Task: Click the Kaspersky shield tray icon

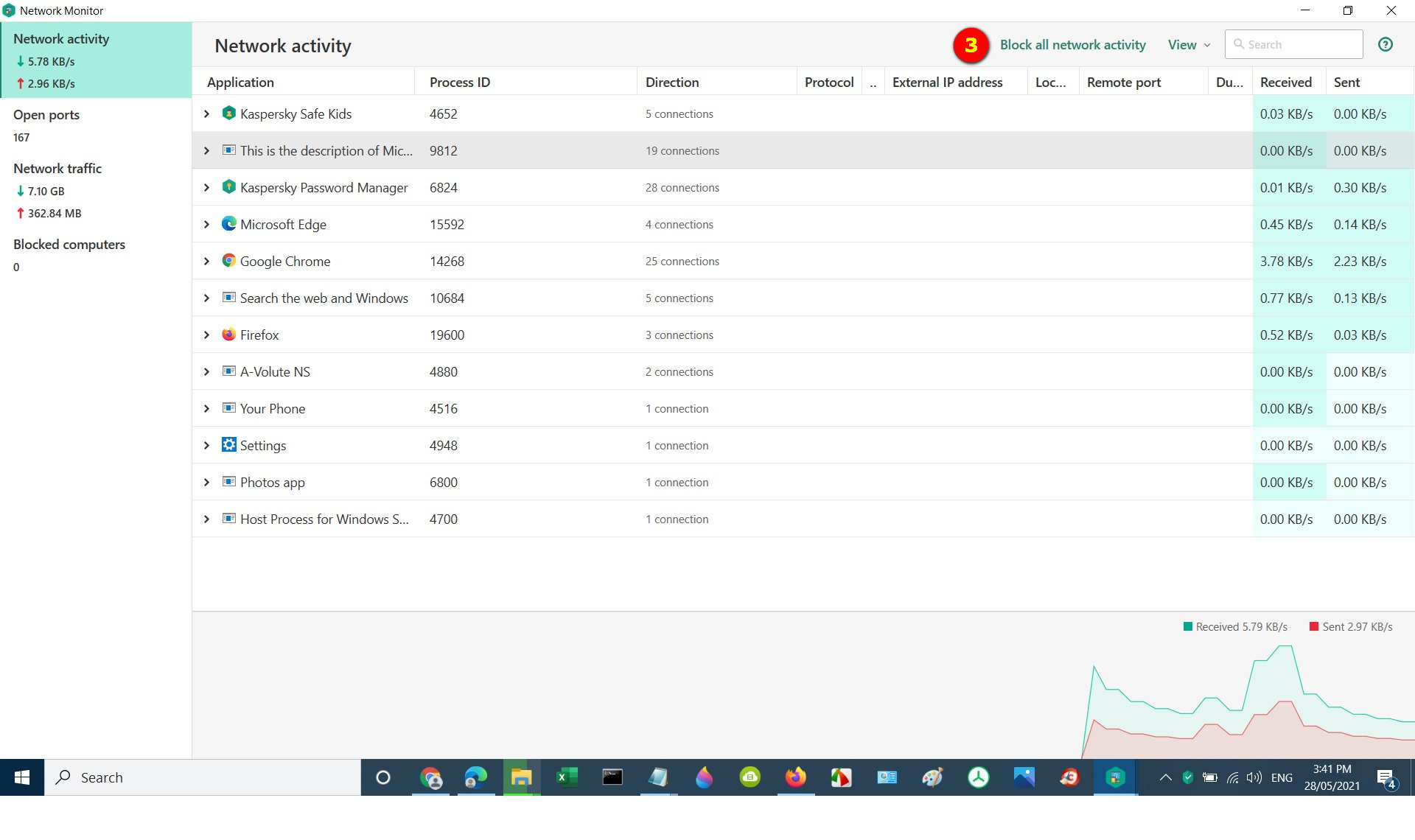Action: pos(1187,777)
